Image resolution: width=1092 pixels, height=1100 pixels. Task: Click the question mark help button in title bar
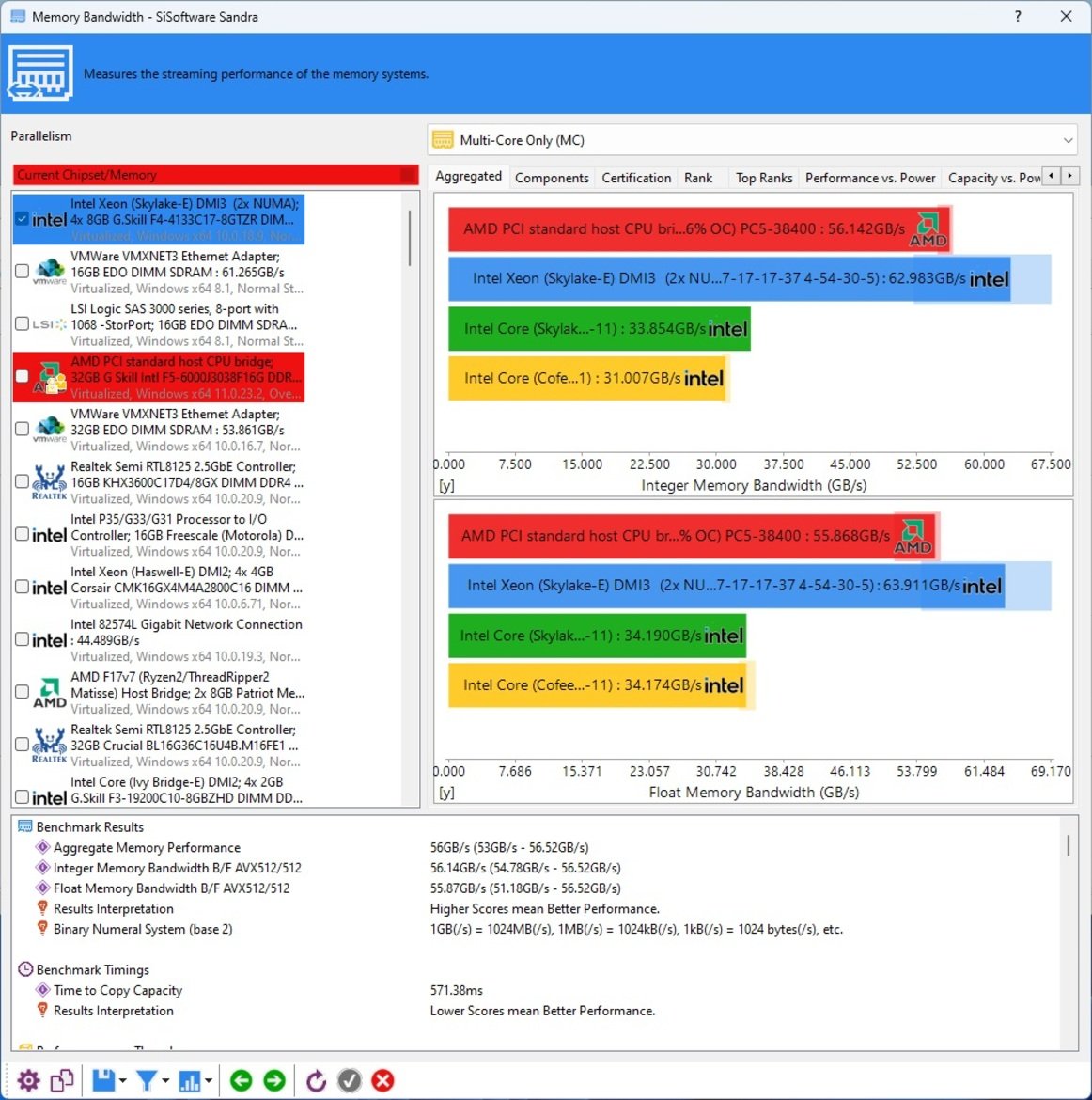1018,16
